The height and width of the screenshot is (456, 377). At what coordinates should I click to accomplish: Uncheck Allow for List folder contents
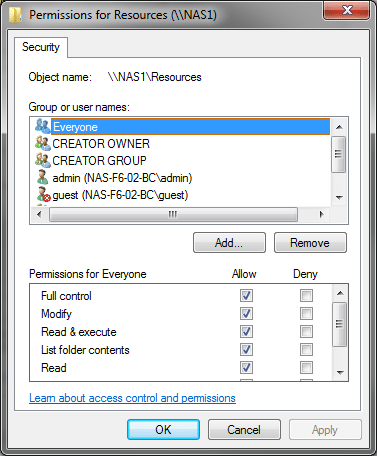tap(246, 349)
